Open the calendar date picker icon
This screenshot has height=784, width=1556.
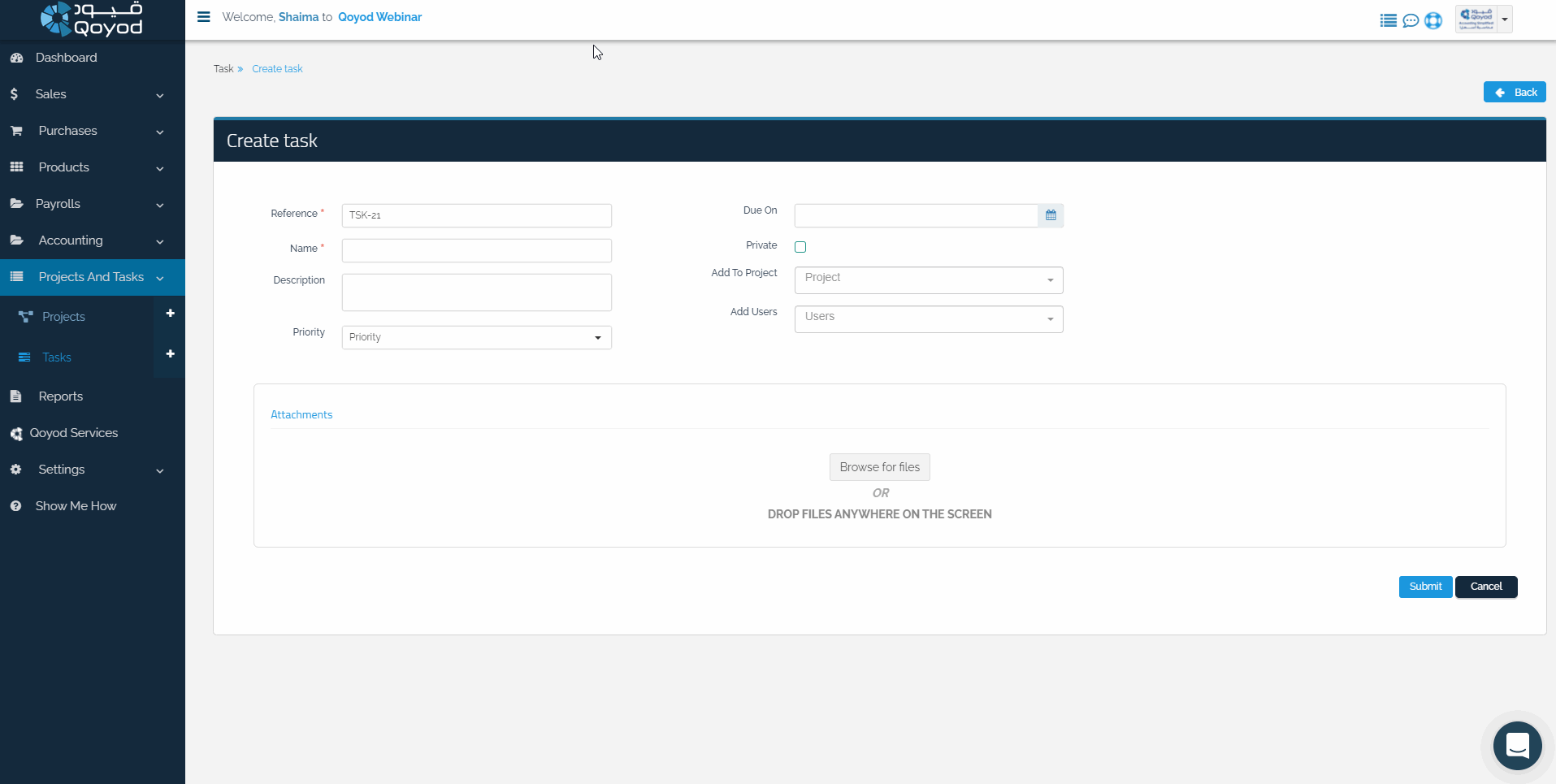(x=1051, y=215)
